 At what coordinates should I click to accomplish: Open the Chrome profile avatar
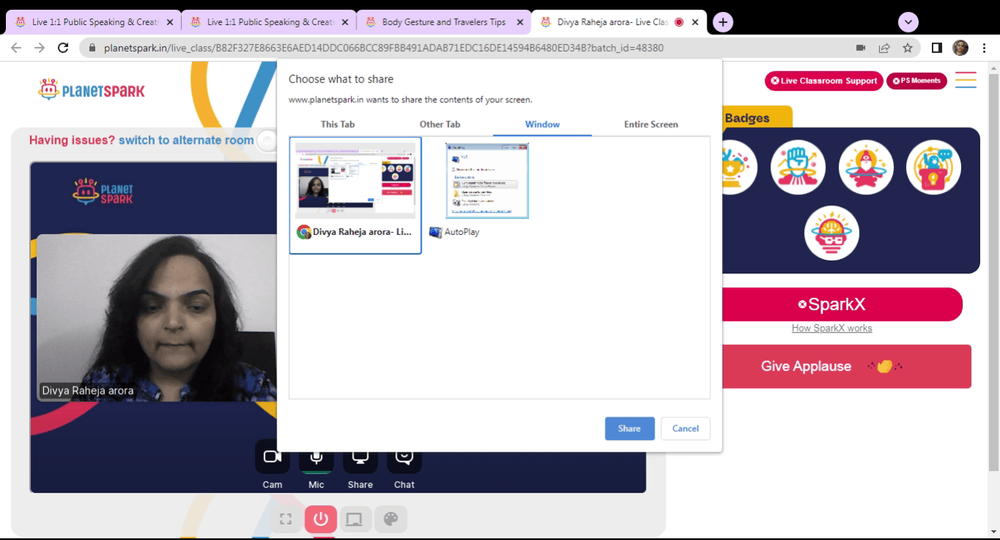coord(960,48)
